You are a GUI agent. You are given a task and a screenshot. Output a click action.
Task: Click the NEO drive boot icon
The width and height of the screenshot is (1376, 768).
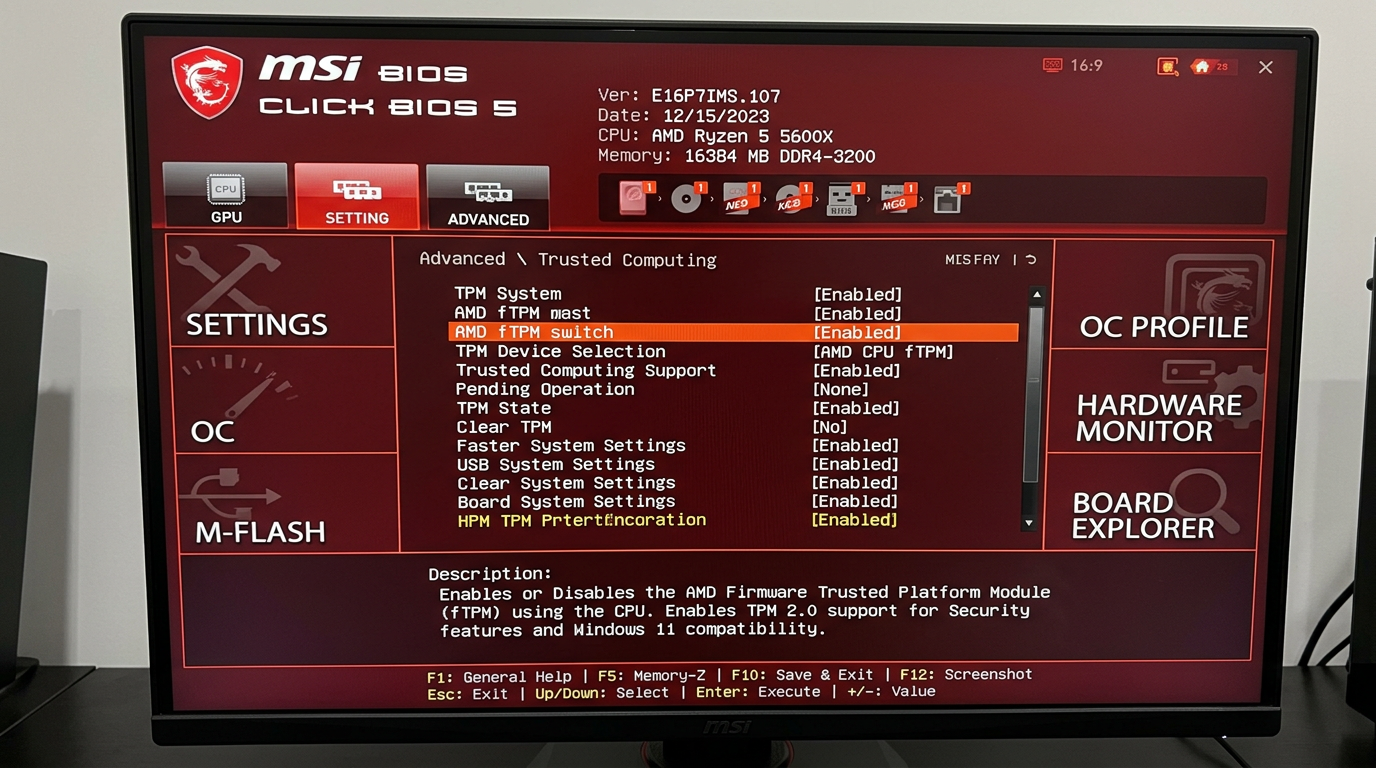coord(740,198)
